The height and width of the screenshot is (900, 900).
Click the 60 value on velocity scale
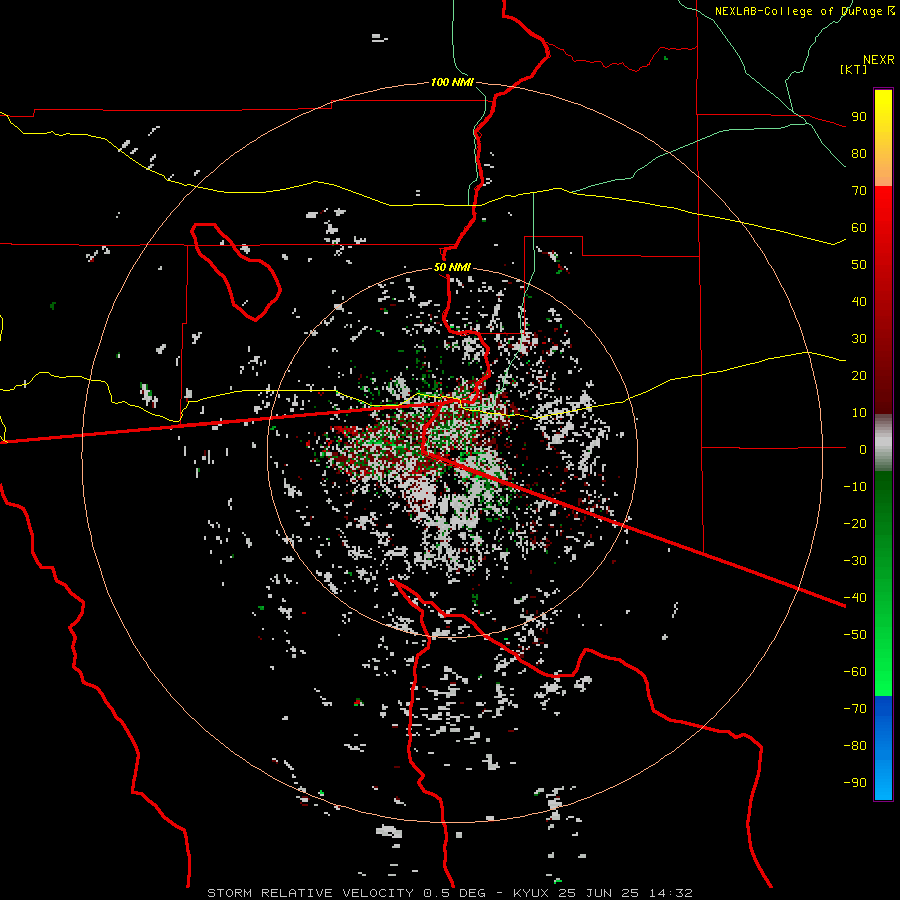pyautogui.click(x=859, y=227)
